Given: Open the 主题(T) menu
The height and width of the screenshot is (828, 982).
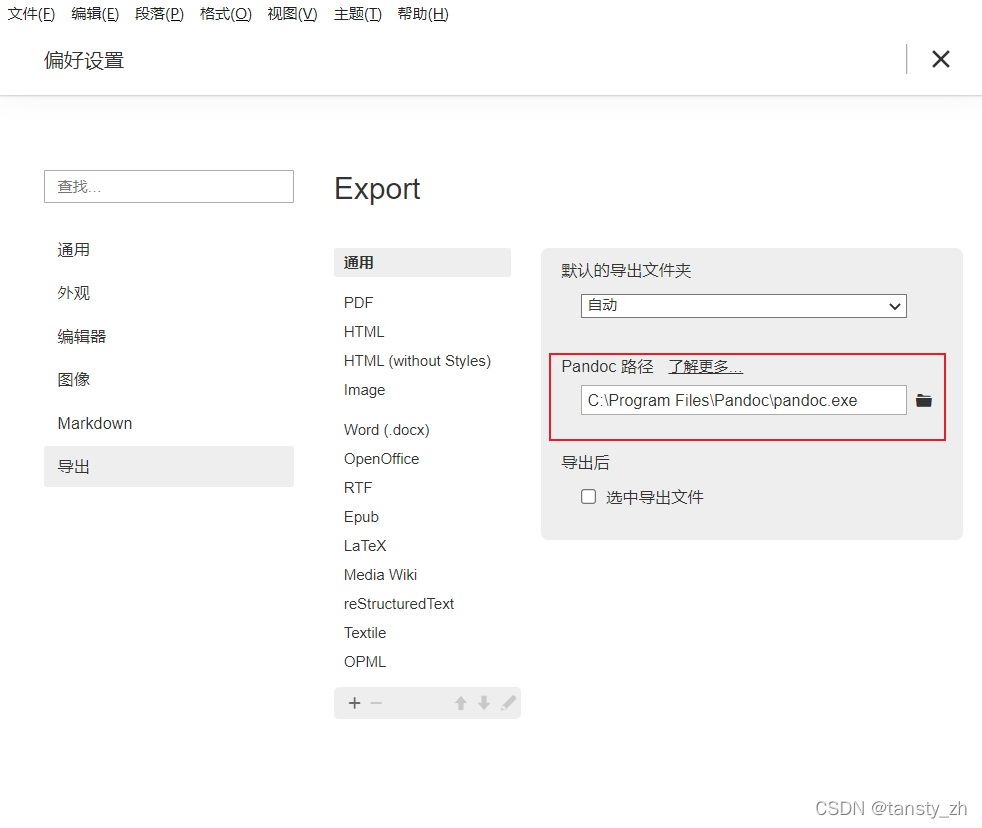Looking at the screenshot, I should 358,14.
